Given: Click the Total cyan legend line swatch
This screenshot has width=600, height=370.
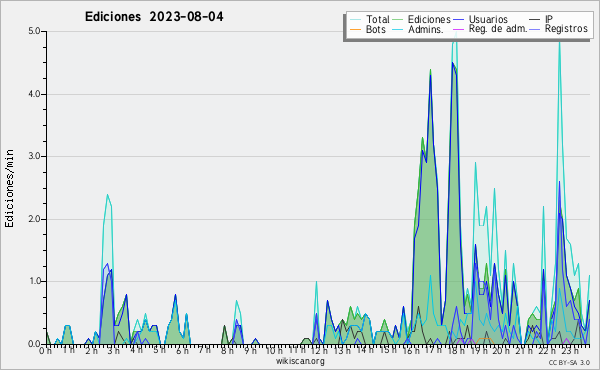Looking at the screenshot, I should pyautogui.click(x=355, y=20).
